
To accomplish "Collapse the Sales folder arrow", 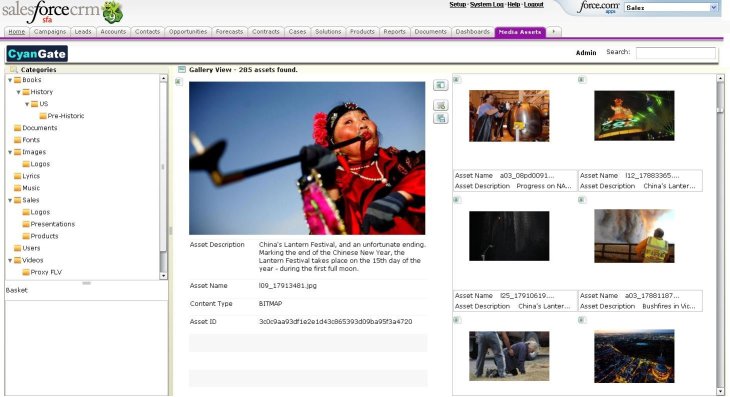I will pyautogui.click(x=10, y=200).
